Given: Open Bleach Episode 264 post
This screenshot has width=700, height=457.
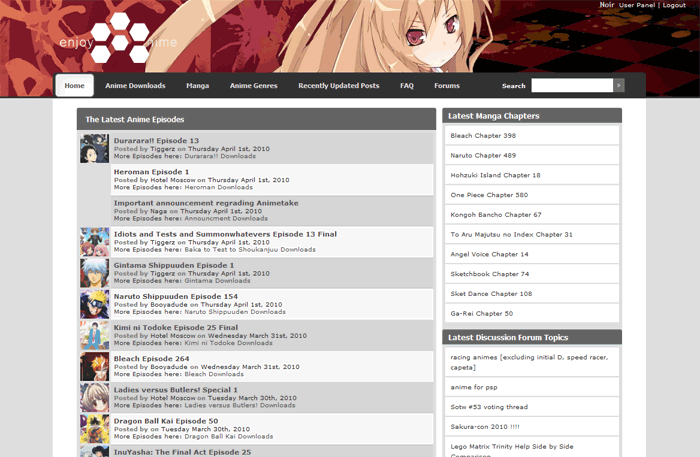Looking at the screenshot, I should pyautogui.click(x=151, y=359).
